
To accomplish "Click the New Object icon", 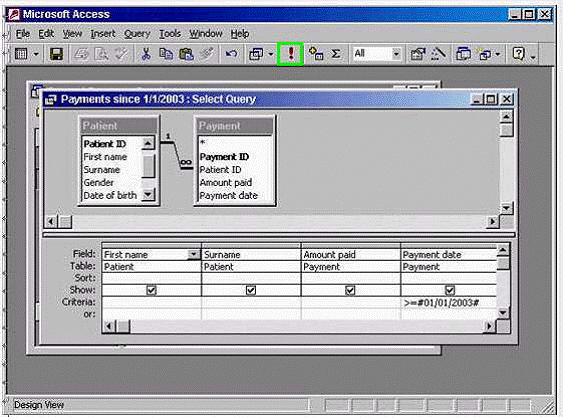I will pos(483,54).
